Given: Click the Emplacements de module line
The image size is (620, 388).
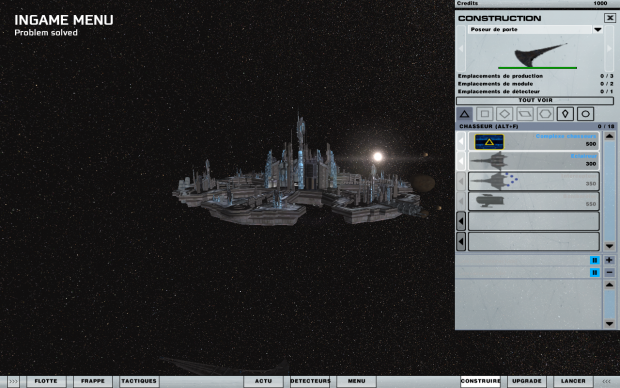Looking at the screenshot, I should tap(535, 84).
